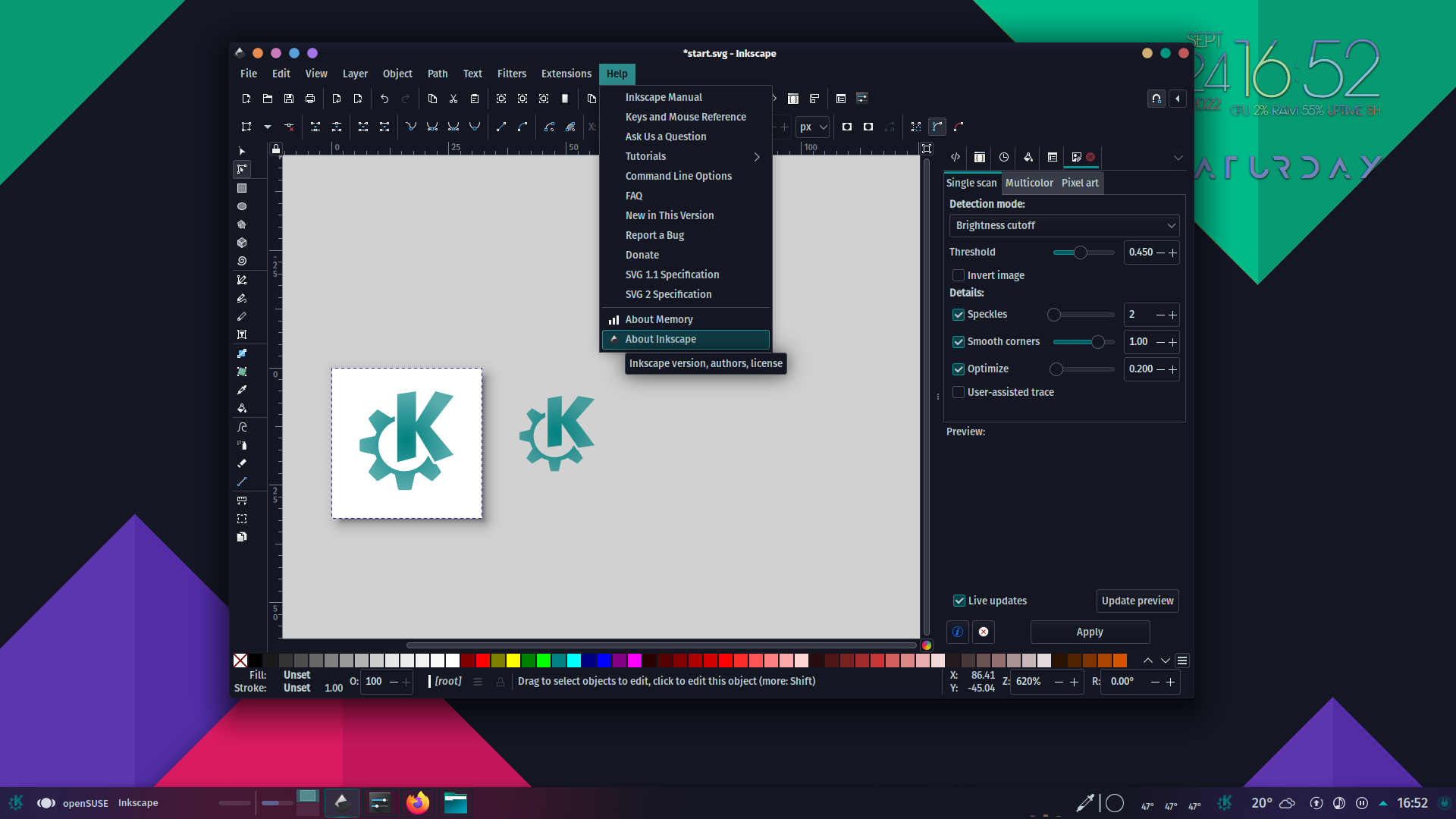
Task: Toggle the layer lock icon in status bar
Action: pyautogui.click(x=500, y=682)
